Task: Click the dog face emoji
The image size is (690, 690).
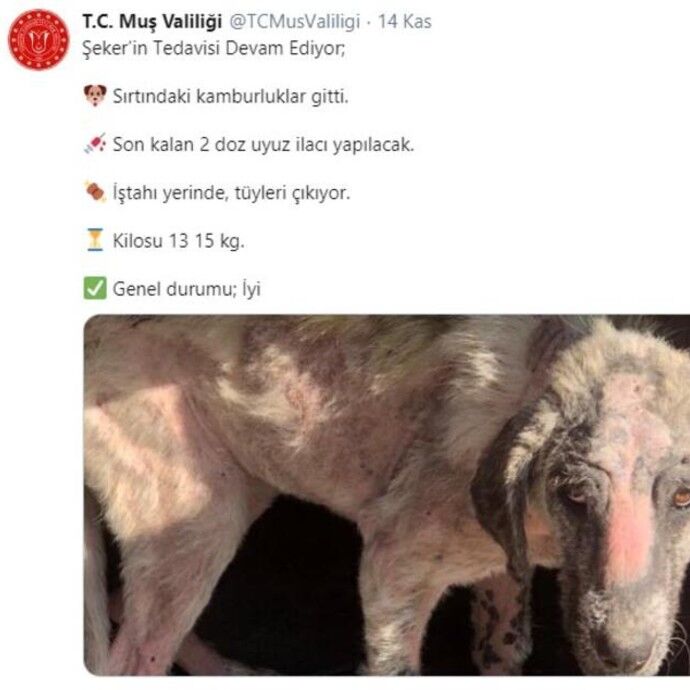Action: (x=95, y=95)
